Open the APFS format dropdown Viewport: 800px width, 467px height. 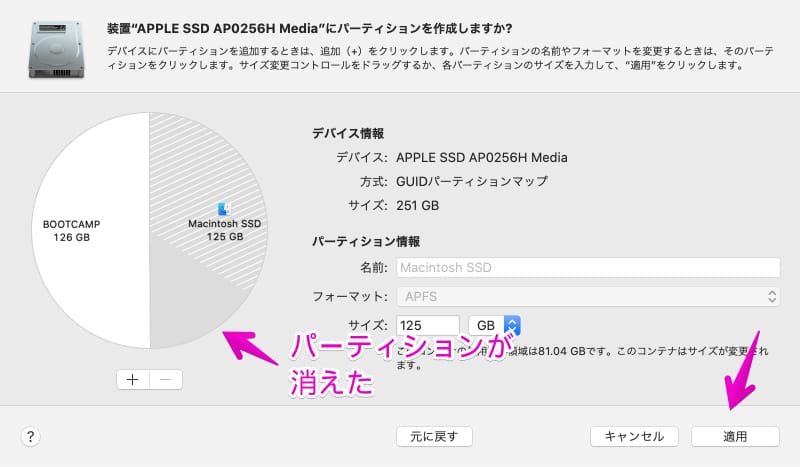588,297
